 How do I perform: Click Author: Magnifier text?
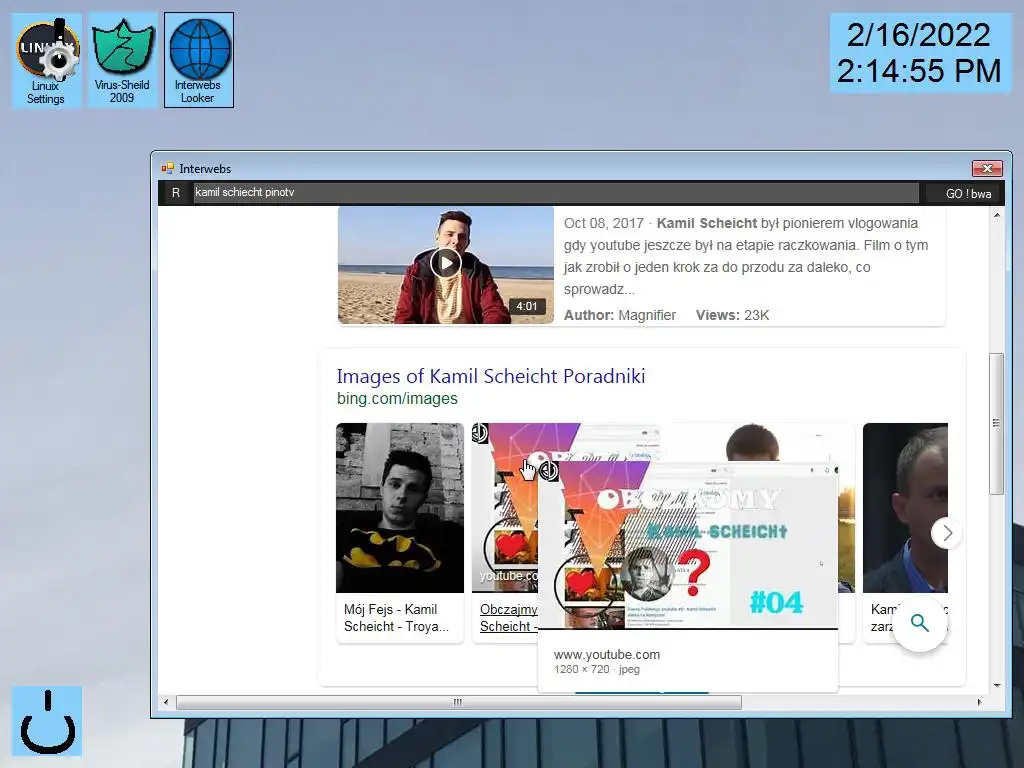620,315
